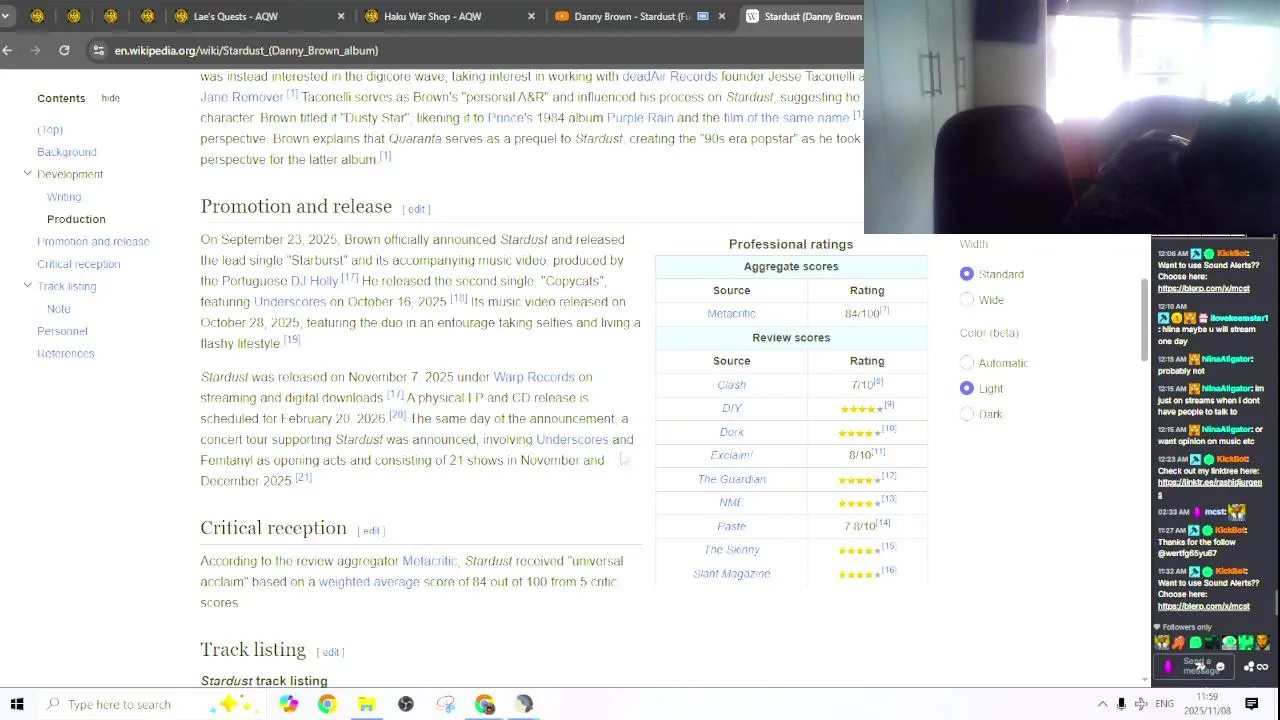Edit the Promotion and release section
Viewport: 1280px width, 720px height.
(x=417, y=209)
